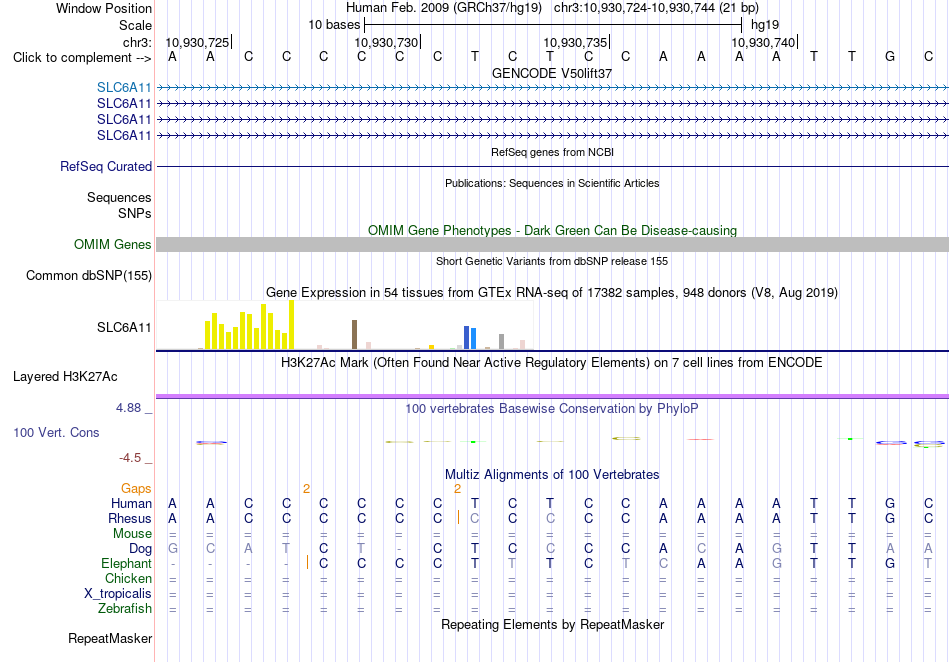Click 'Multiz Alignments of 100 Vertebrates' title

click(x=552, y=474)
